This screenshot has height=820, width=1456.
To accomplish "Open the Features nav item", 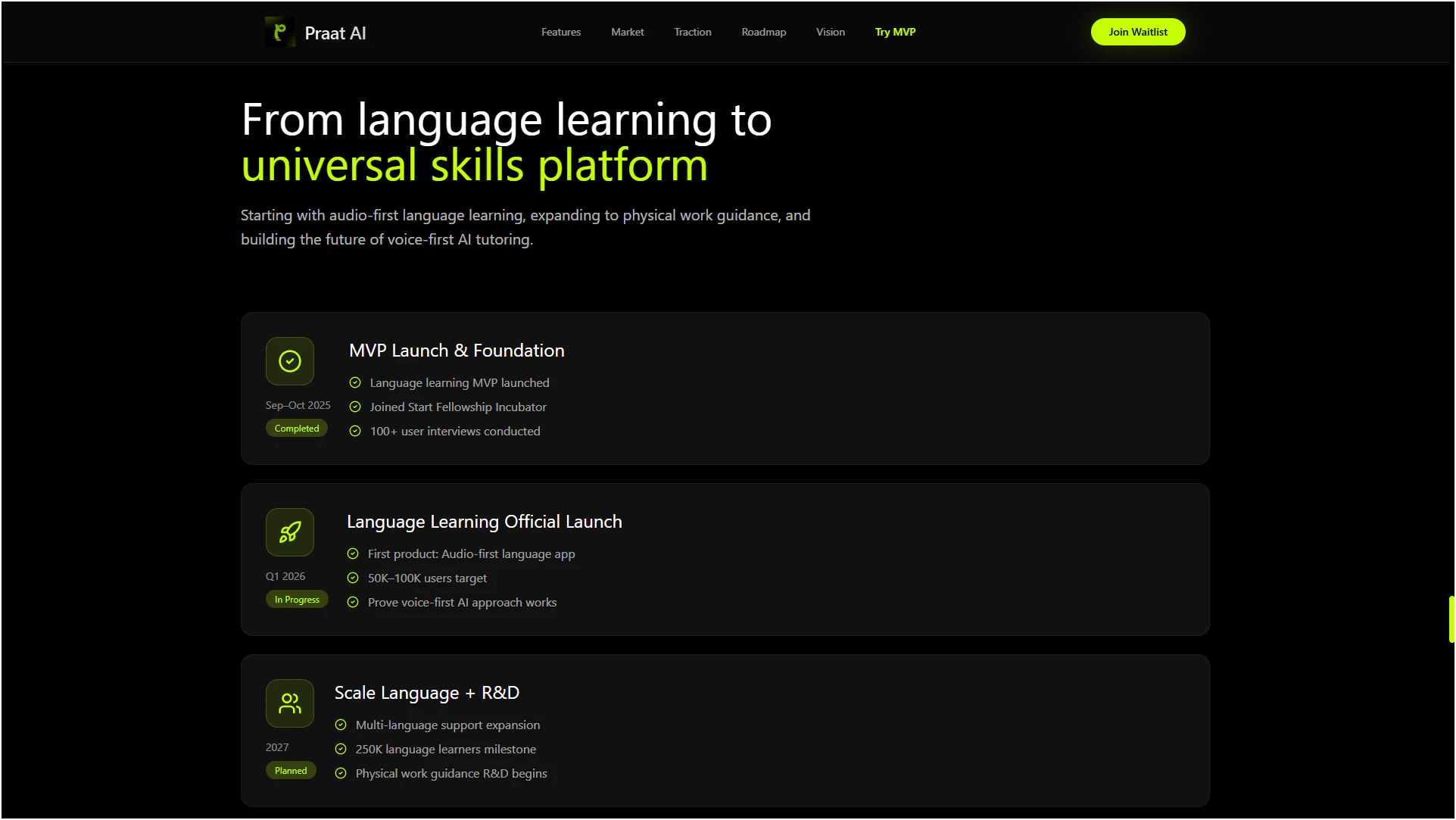I will point(561,32).
